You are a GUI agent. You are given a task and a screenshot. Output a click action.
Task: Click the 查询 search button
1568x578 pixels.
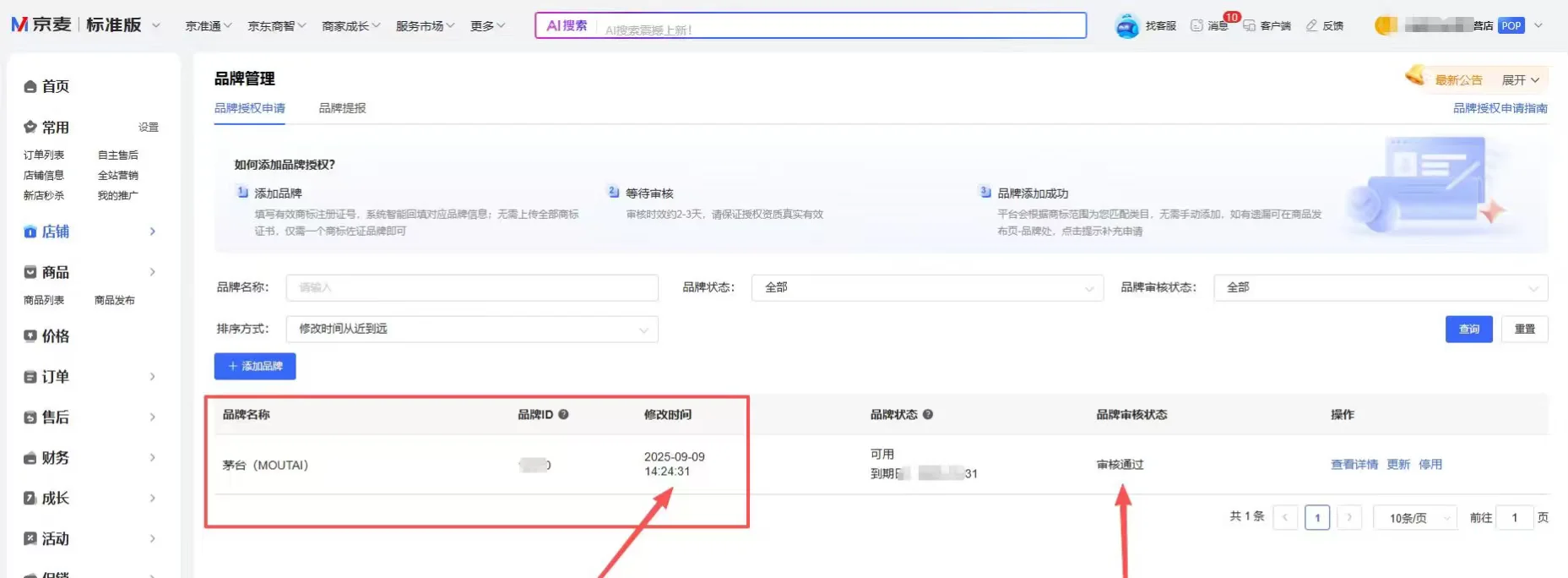coord(1469,330)
